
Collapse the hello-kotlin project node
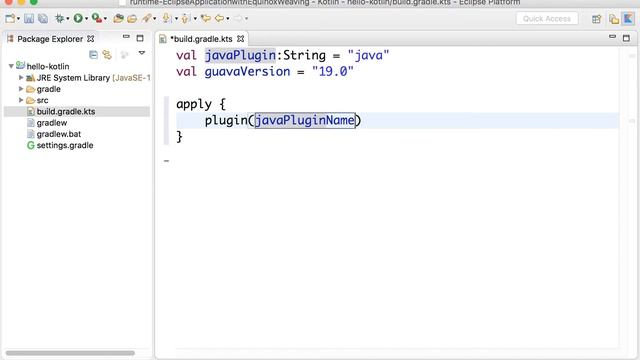pyautogui.click(x=11, y=66)
